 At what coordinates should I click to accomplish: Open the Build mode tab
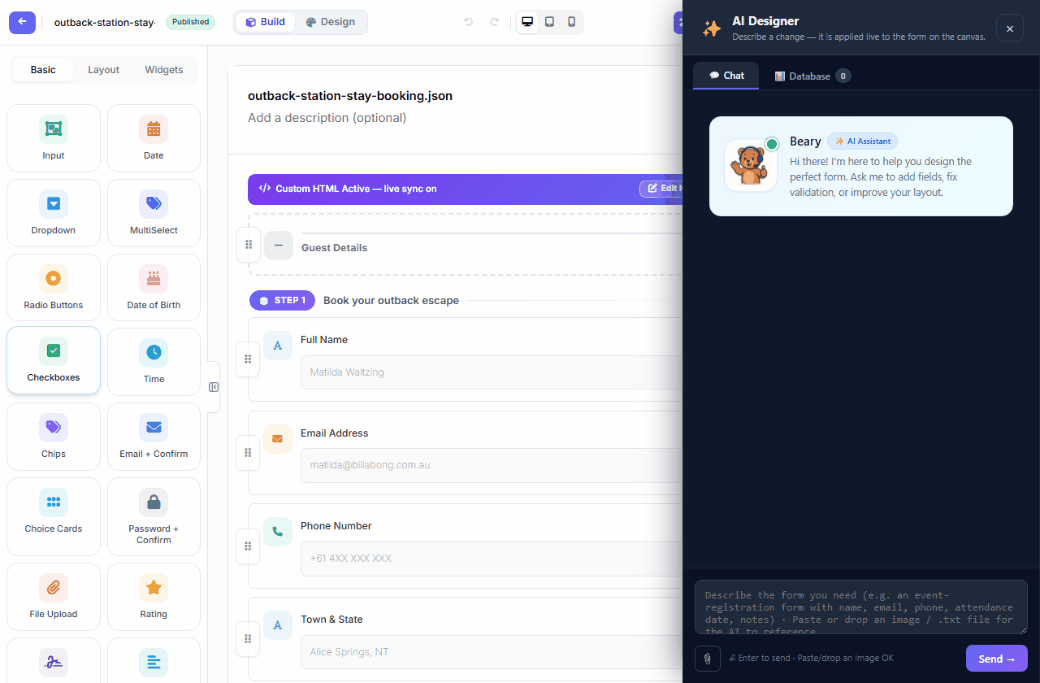265,22
